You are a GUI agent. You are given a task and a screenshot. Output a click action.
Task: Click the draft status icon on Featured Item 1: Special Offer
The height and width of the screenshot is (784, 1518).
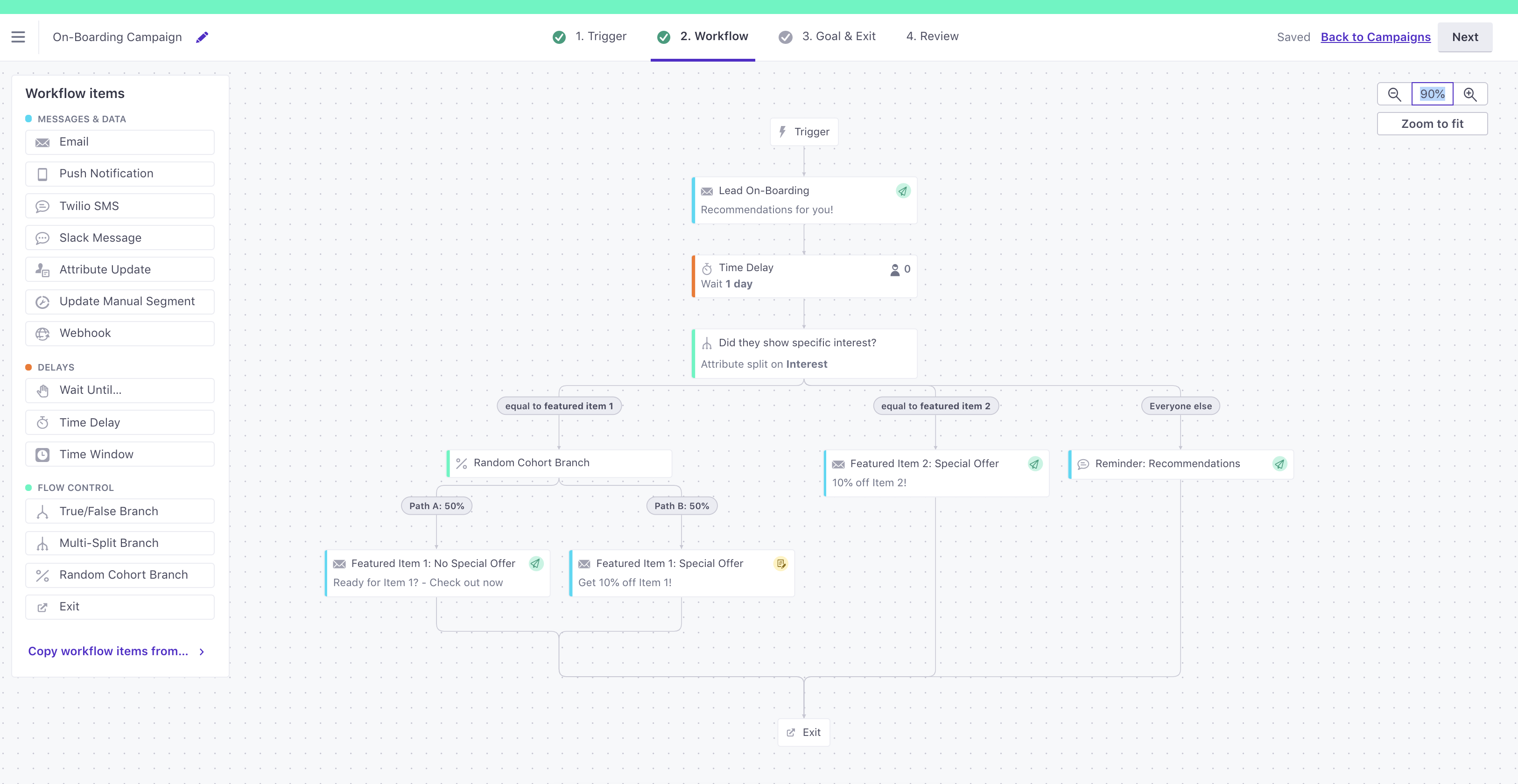[781, 564]
